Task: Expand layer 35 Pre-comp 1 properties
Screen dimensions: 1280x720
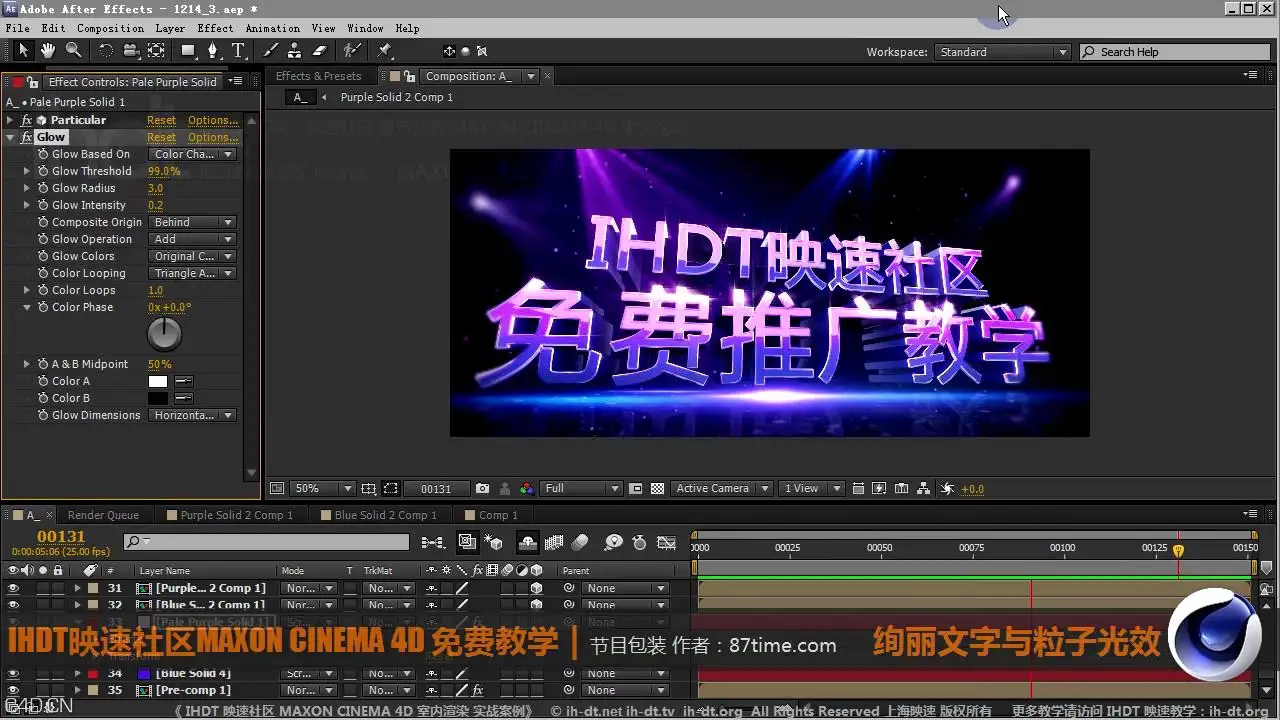Action: (x=77, y=690)
